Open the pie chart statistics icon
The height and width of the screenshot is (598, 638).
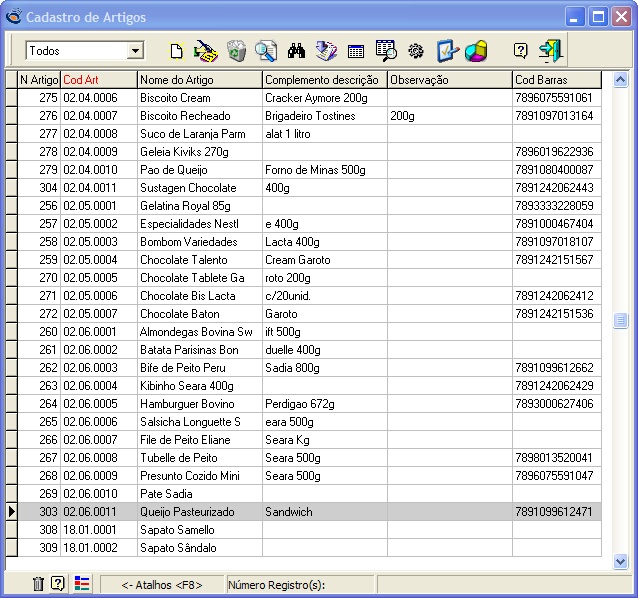(476, 51)
